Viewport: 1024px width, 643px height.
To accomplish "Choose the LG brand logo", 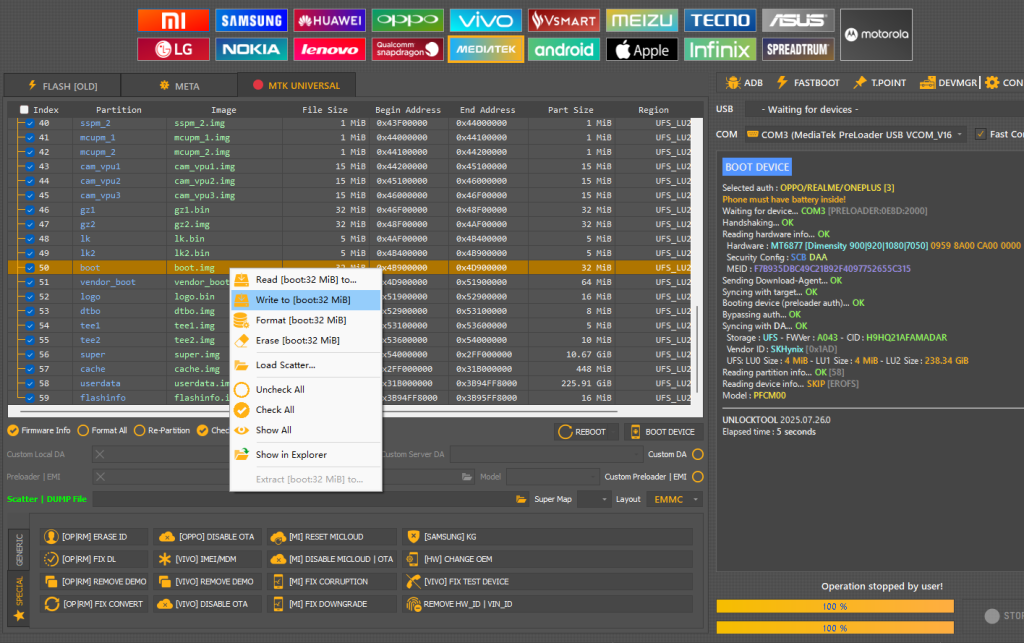I will (x=173, y=49).
